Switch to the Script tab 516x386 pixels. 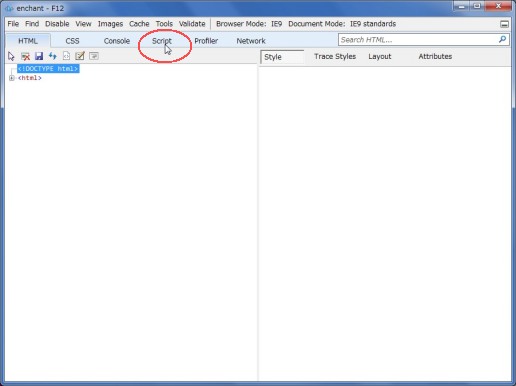162,41
